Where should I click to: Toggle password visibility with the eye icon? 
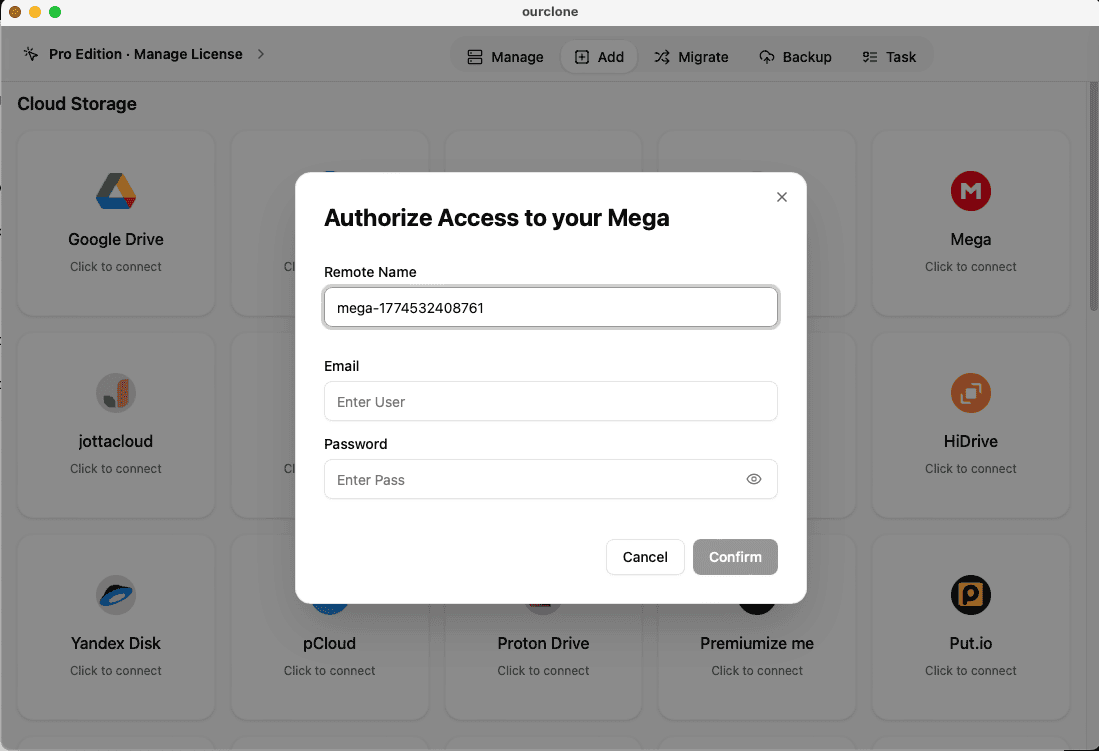coord(754,479)
